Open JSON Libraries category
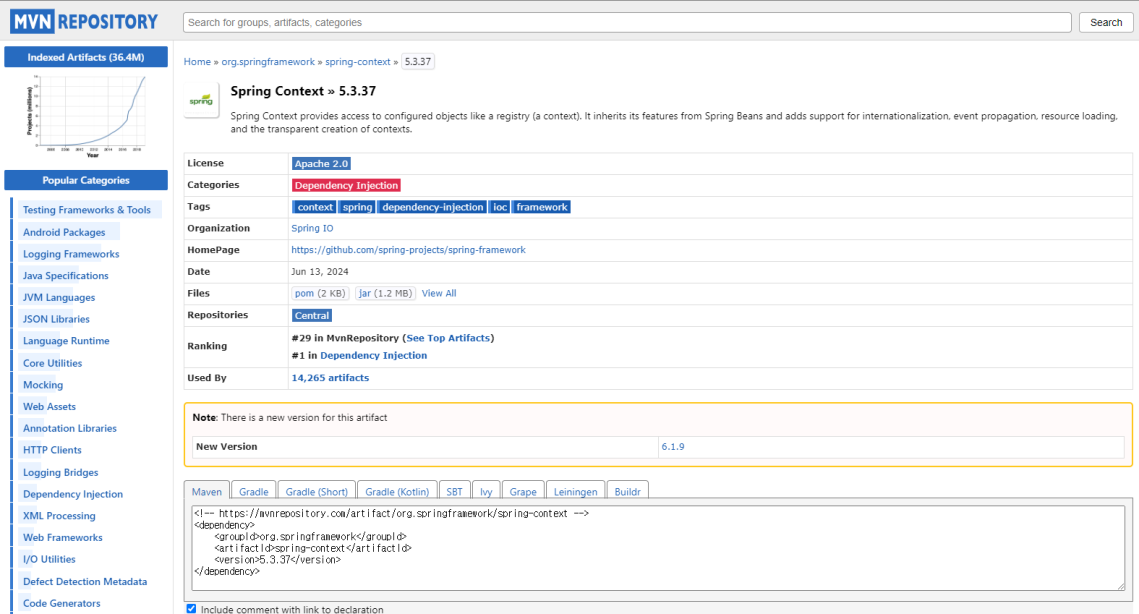This screenshot has height=614, width=1139. (x=56, y=319)
